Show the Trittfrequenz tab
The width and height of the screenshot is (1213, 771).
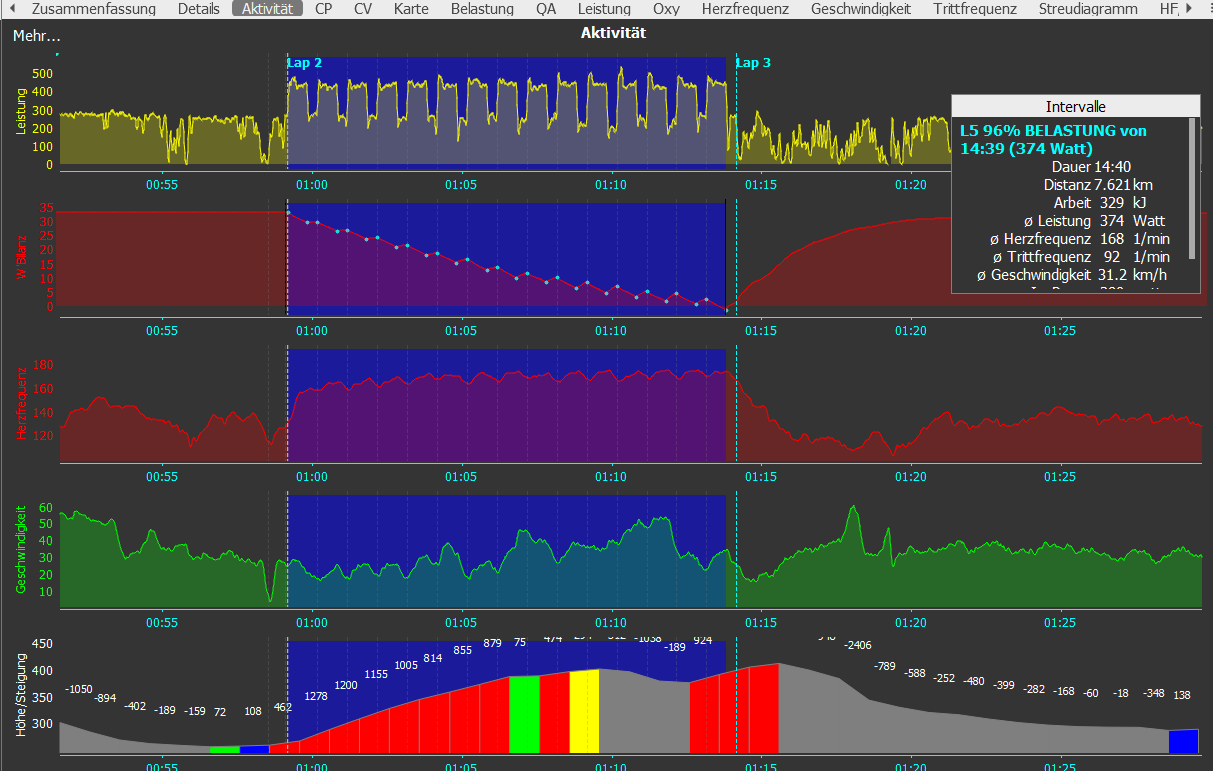975,9
